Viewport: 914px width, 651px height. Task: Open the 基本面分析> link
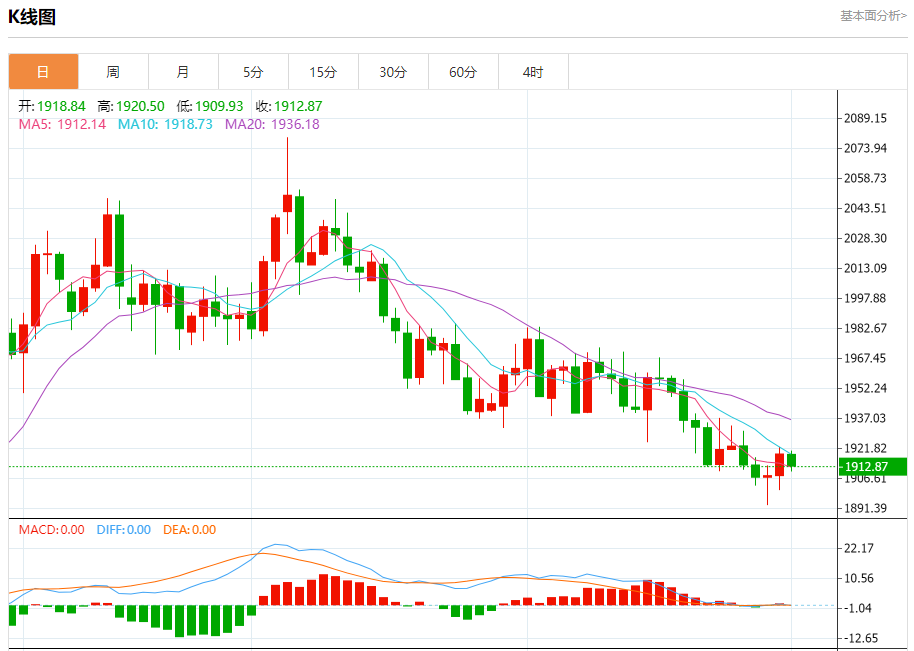tap(873, 16)
